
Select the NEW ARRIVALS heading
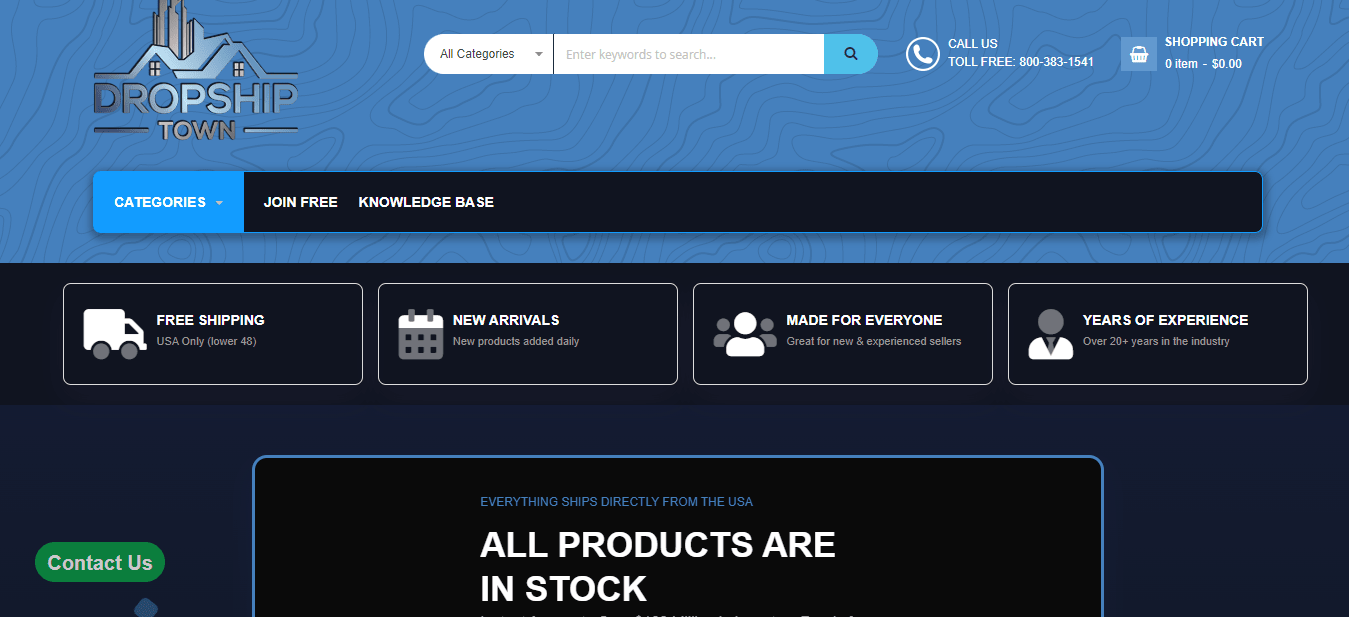pyautogui.click(x=506, y=320)
